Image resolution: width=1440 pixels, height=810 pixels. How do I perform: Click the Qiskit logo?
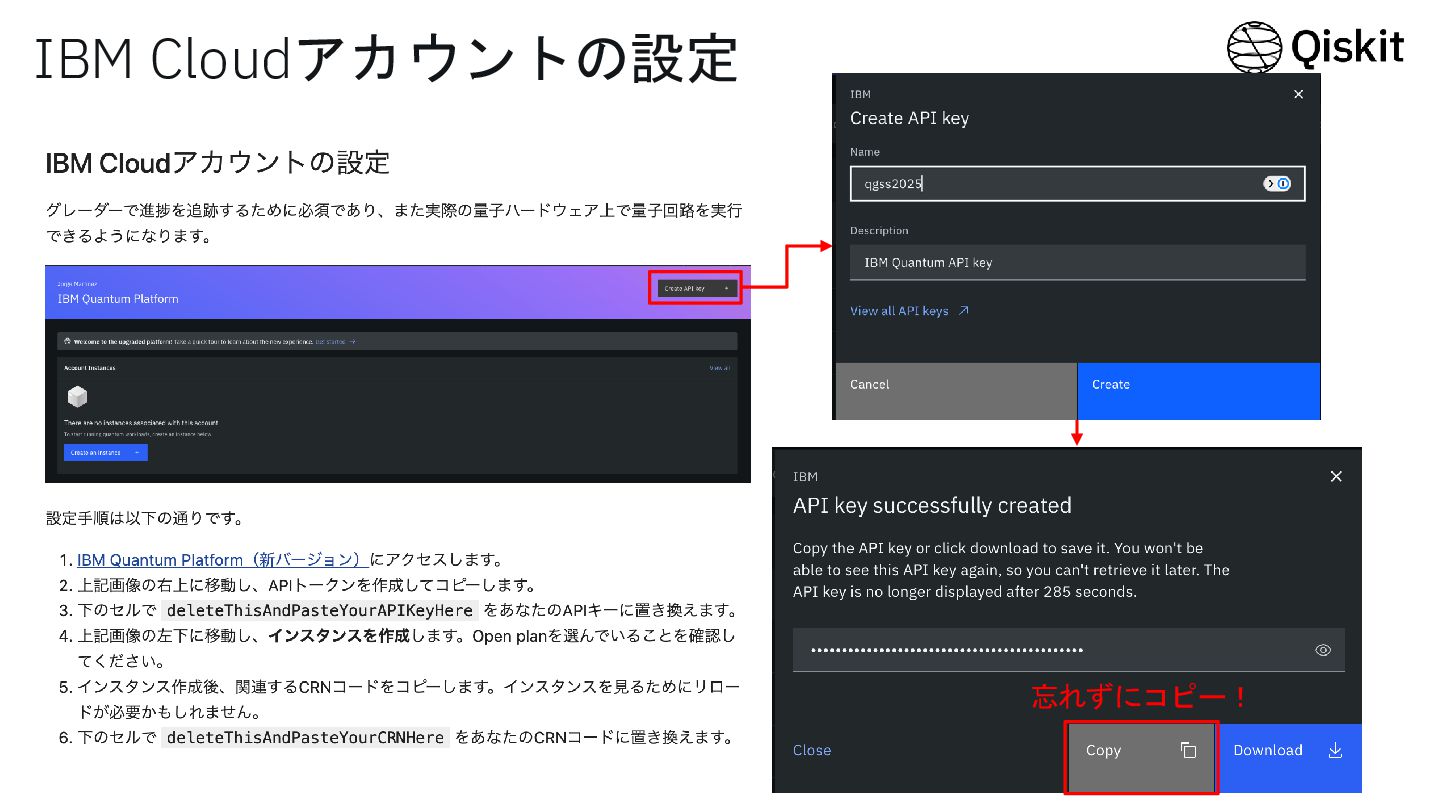1315,47
